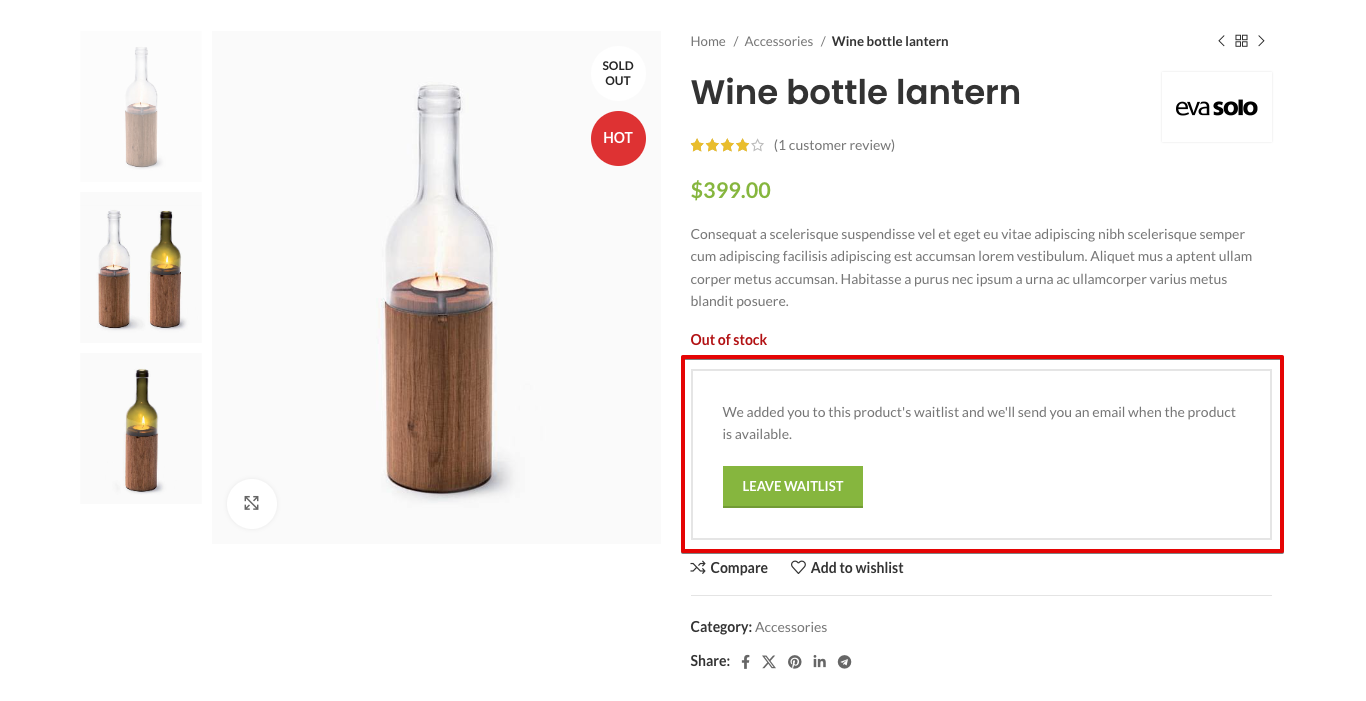The height and width of the screenshot is (701, 1366).
Task: Select the two-bottles thumbnail
Action: click(x=141, y=268)
